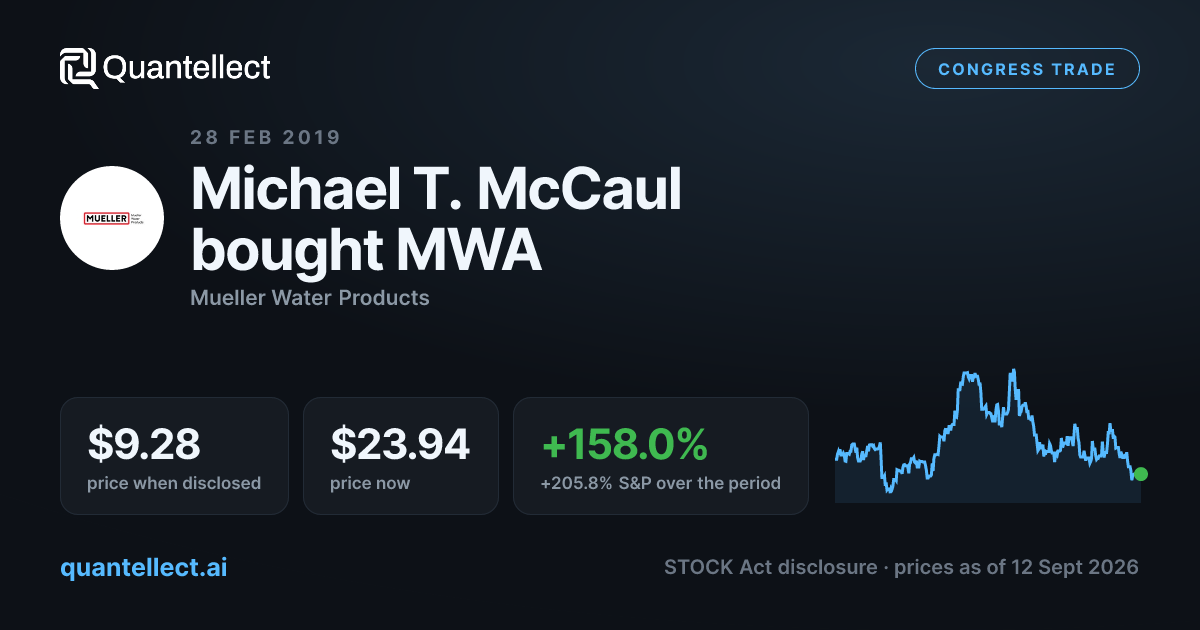Click the highest peak of the price chart
Viewport: 1200px width, 630px height.
tap(1013, 371)
